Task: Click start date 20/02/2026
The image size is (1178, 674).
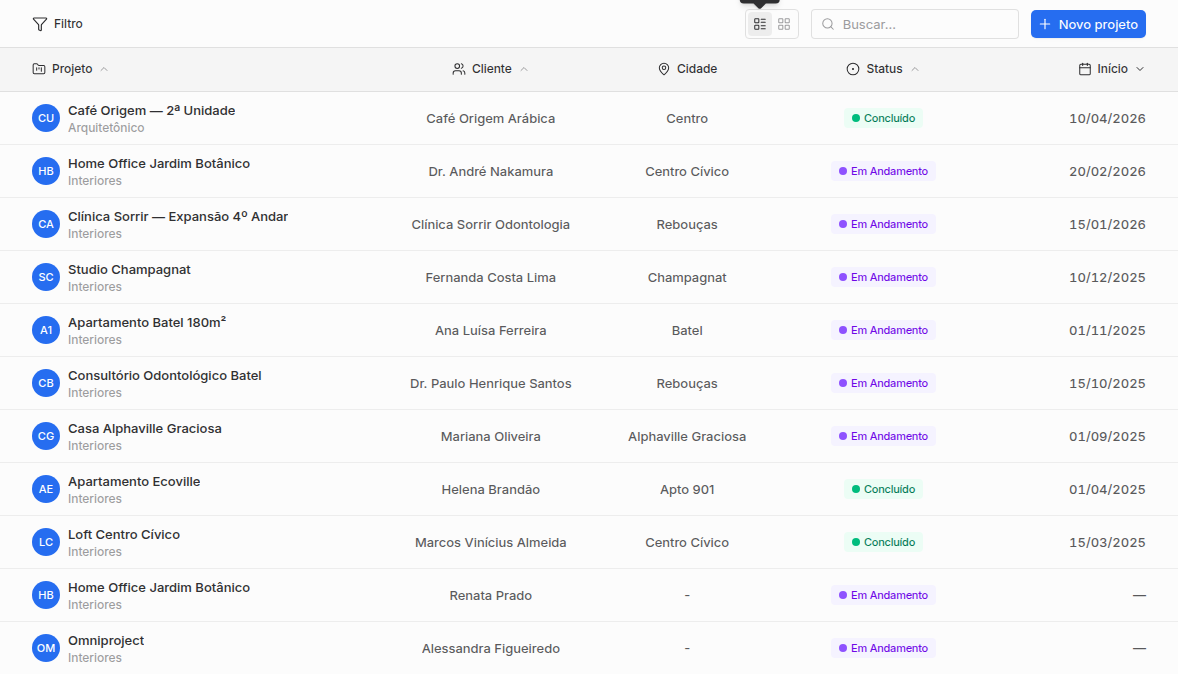Action: coord(1107,171)
